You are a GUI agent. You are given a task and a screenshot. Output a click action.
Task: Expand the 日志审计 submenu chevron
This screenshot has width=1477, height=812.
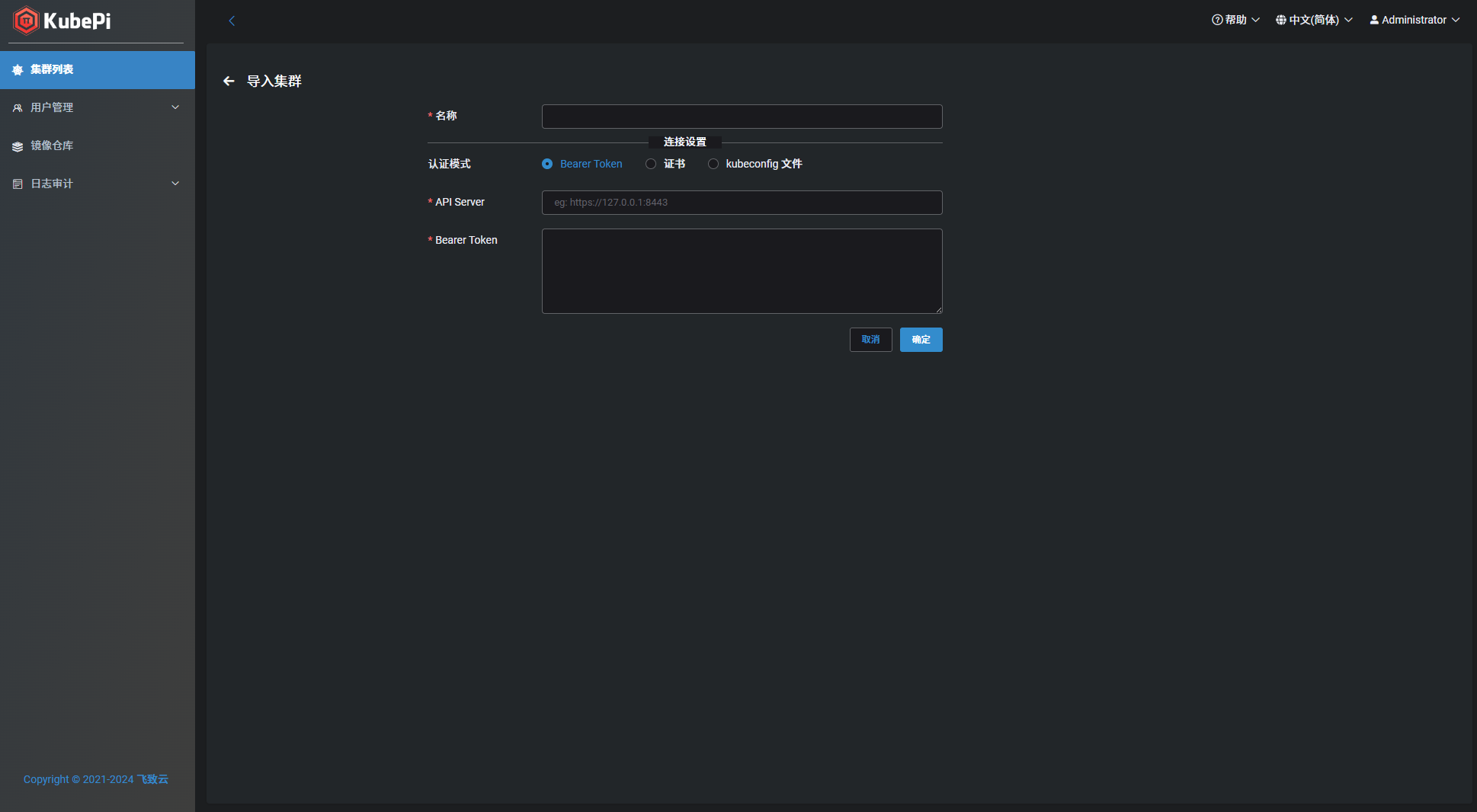pyautogui.click(x=175, y=184)
